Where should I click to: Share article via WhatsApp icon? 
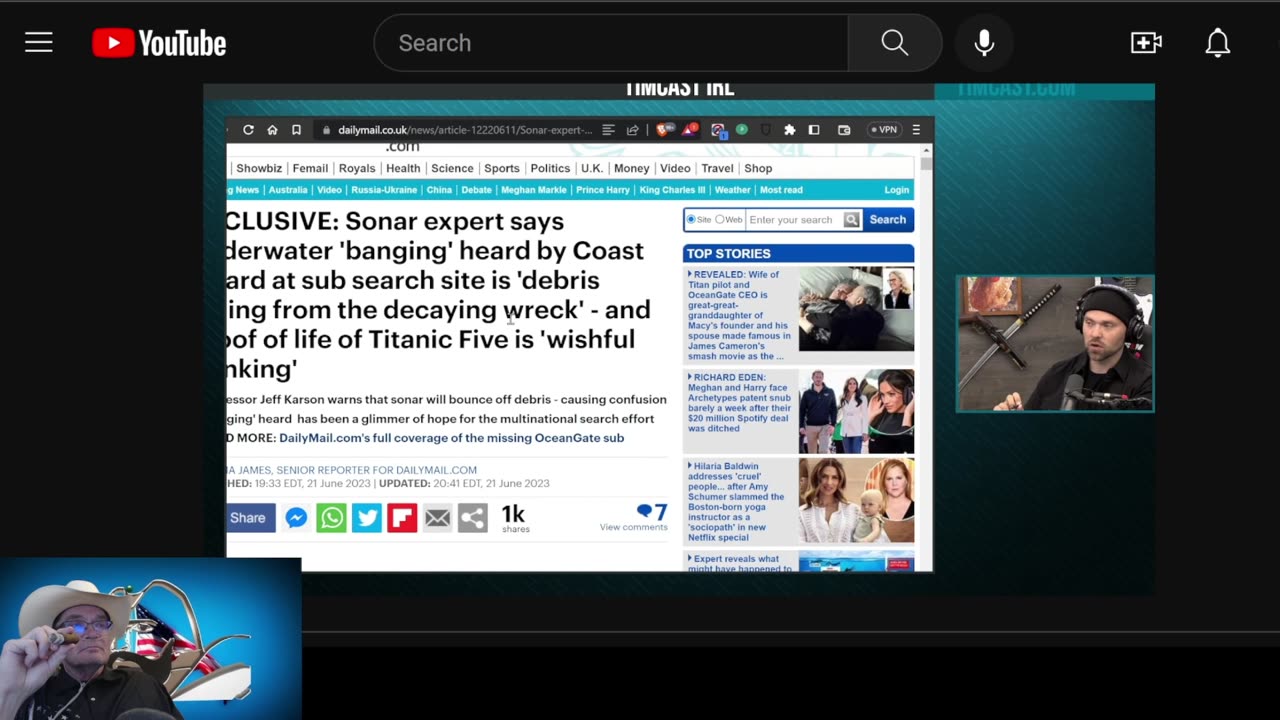click(331, 518)
